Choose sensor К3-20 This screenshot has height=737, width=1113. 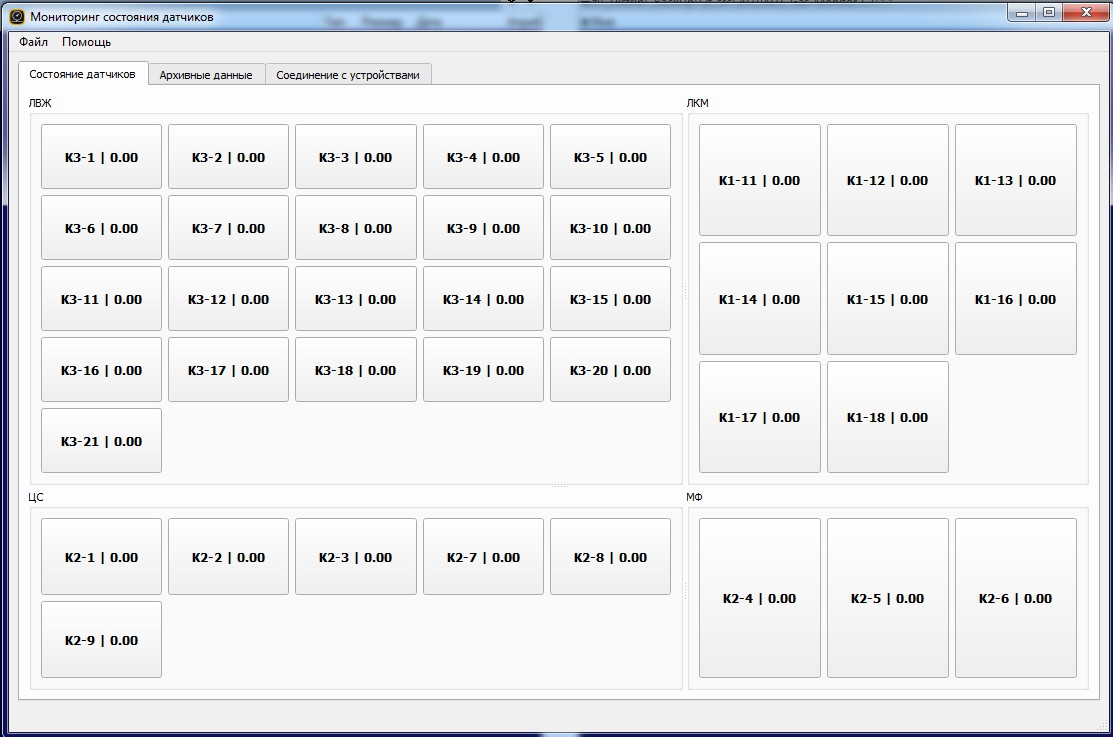coord(610,370)
